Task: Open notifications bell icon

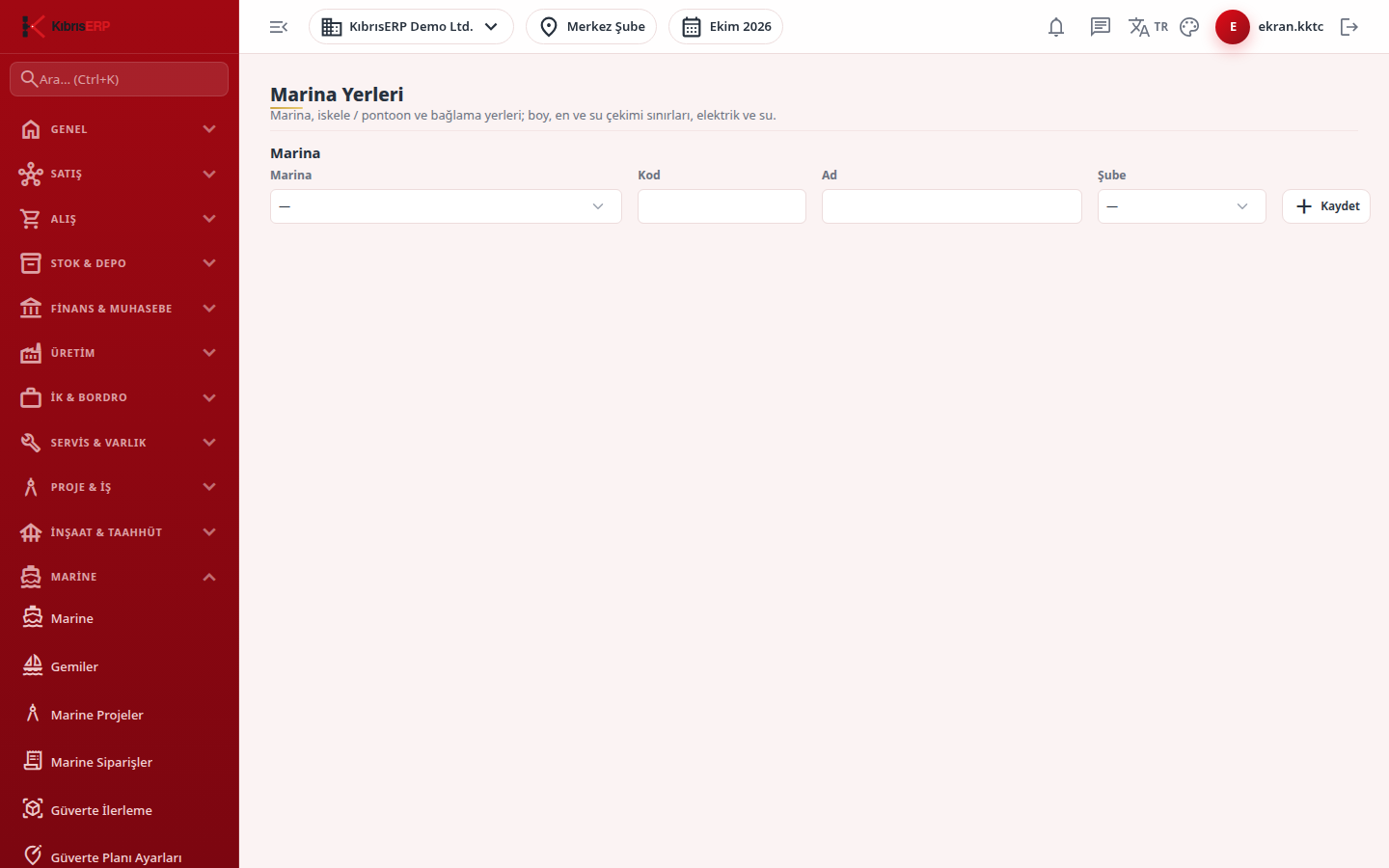Action: 1056,27
